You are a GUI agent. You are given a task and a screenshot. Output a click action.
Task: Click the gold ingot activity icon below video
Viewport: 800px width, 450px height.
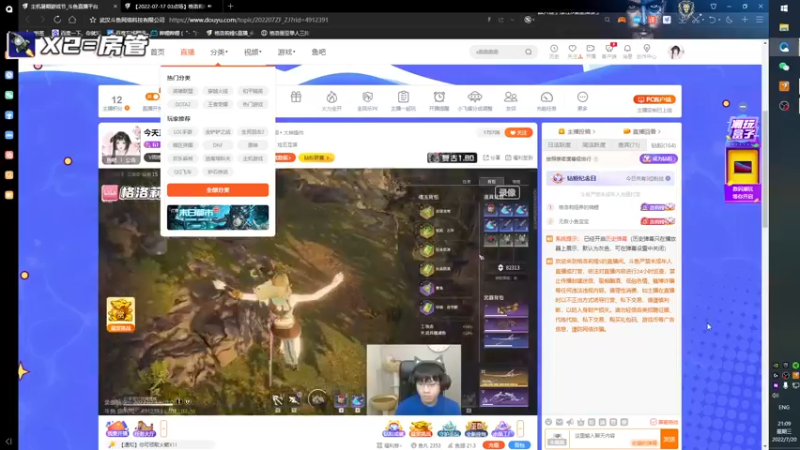pyautogui.click(x=421, y=429)
